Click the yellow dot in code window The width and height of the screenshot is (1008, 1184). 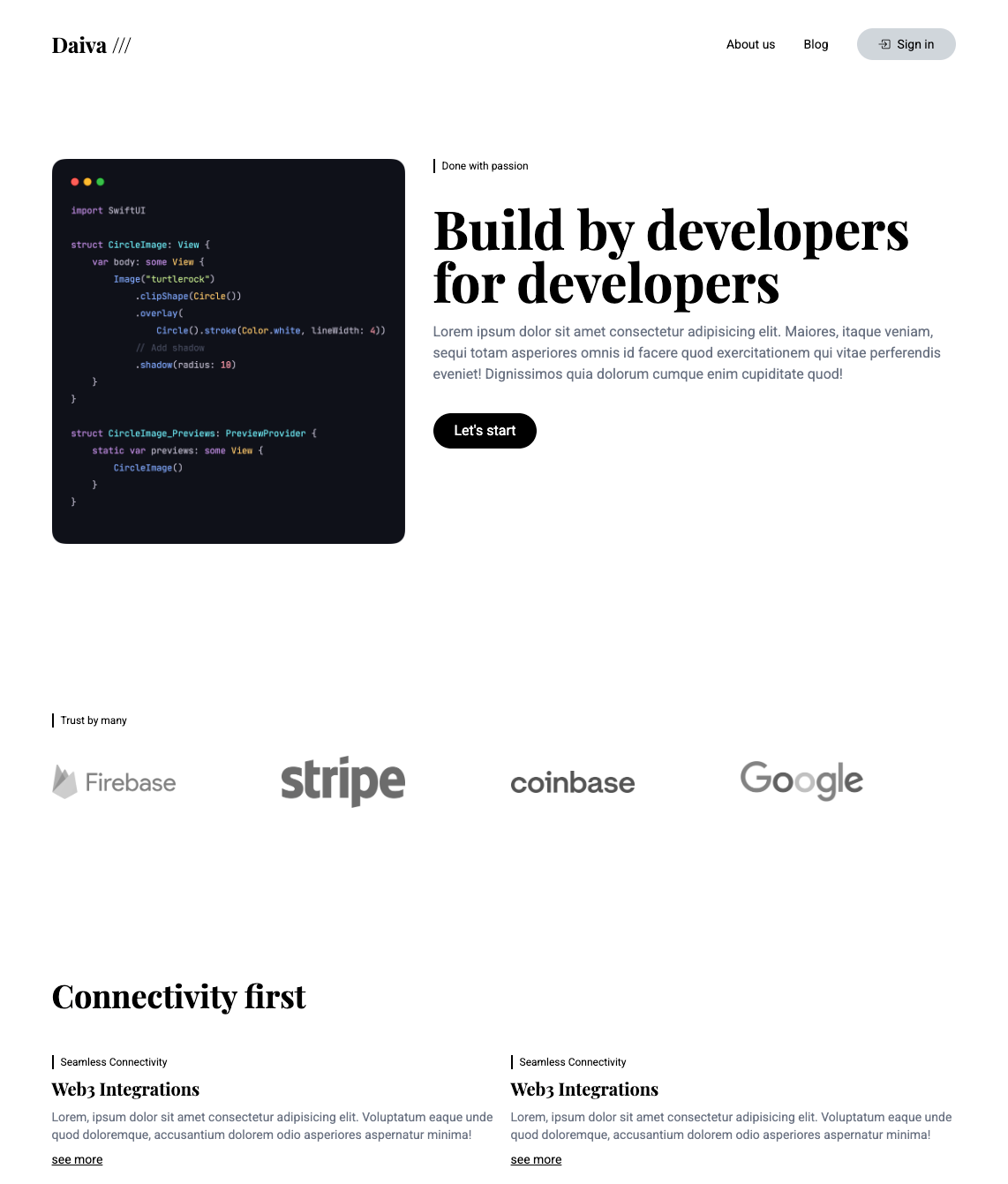click(87, 182)
